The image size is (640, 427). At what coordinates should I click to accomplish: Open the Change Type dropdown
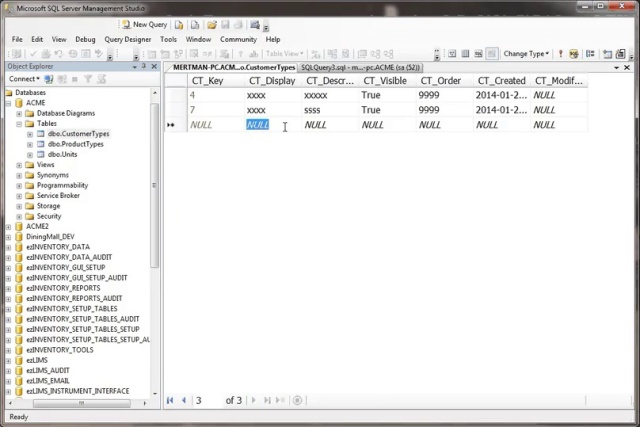526,53
